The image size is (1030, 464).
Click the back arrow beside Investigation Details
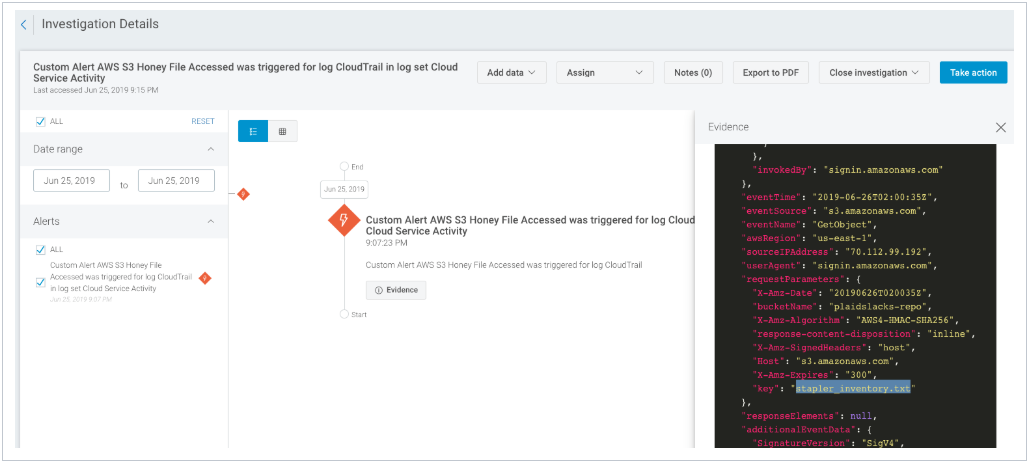coord(24,25)
